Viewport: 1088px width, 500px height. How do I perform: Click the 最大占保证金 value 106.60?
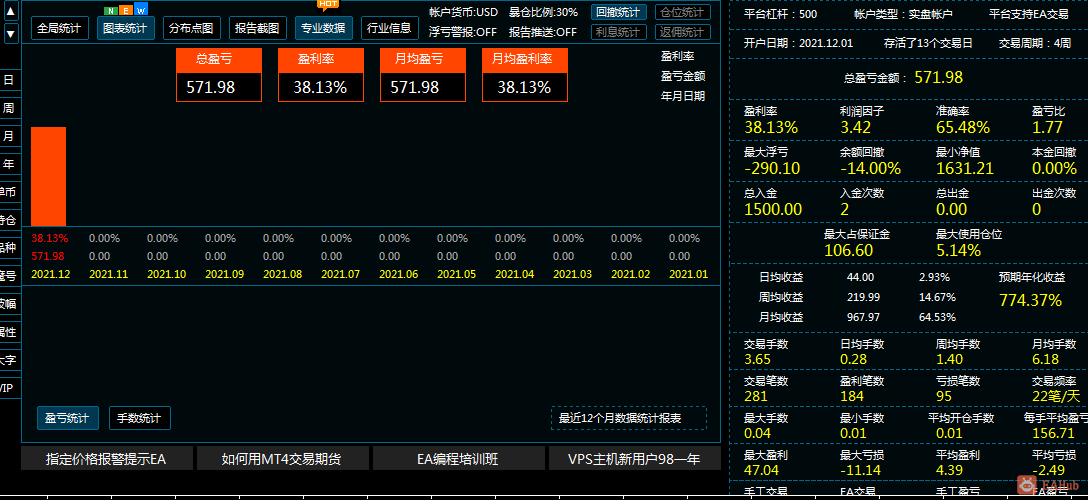(849, 250)
